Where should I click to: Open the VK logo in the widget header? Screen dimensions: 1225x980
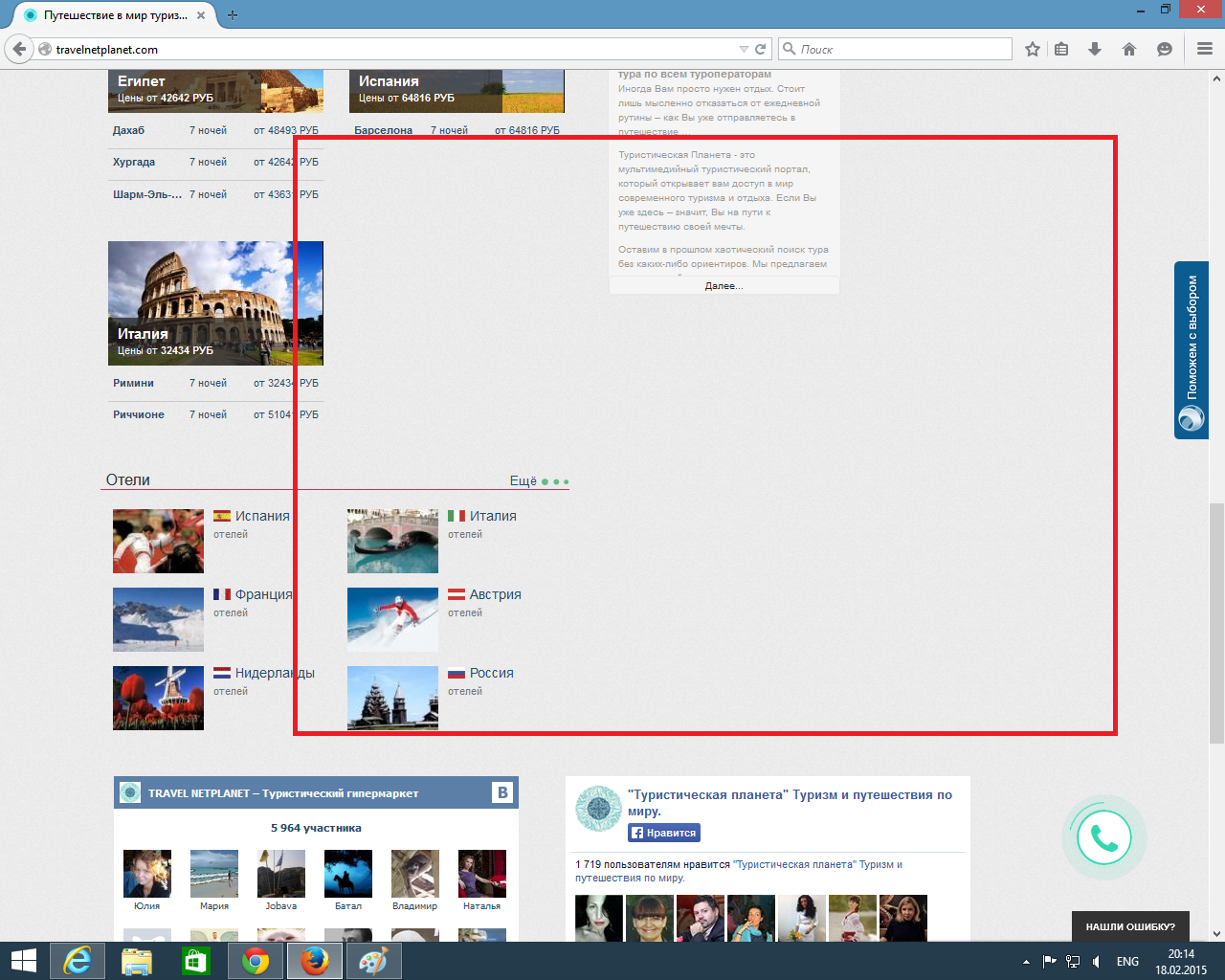[x=502, y=792]
